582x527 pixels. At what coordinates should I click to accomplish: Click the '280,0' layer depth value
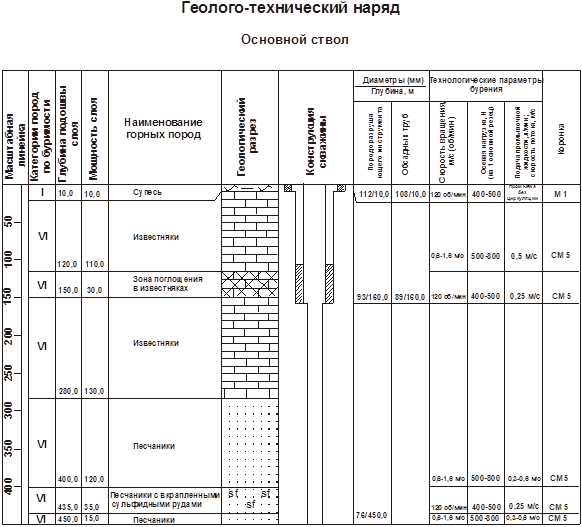[68, 391]
